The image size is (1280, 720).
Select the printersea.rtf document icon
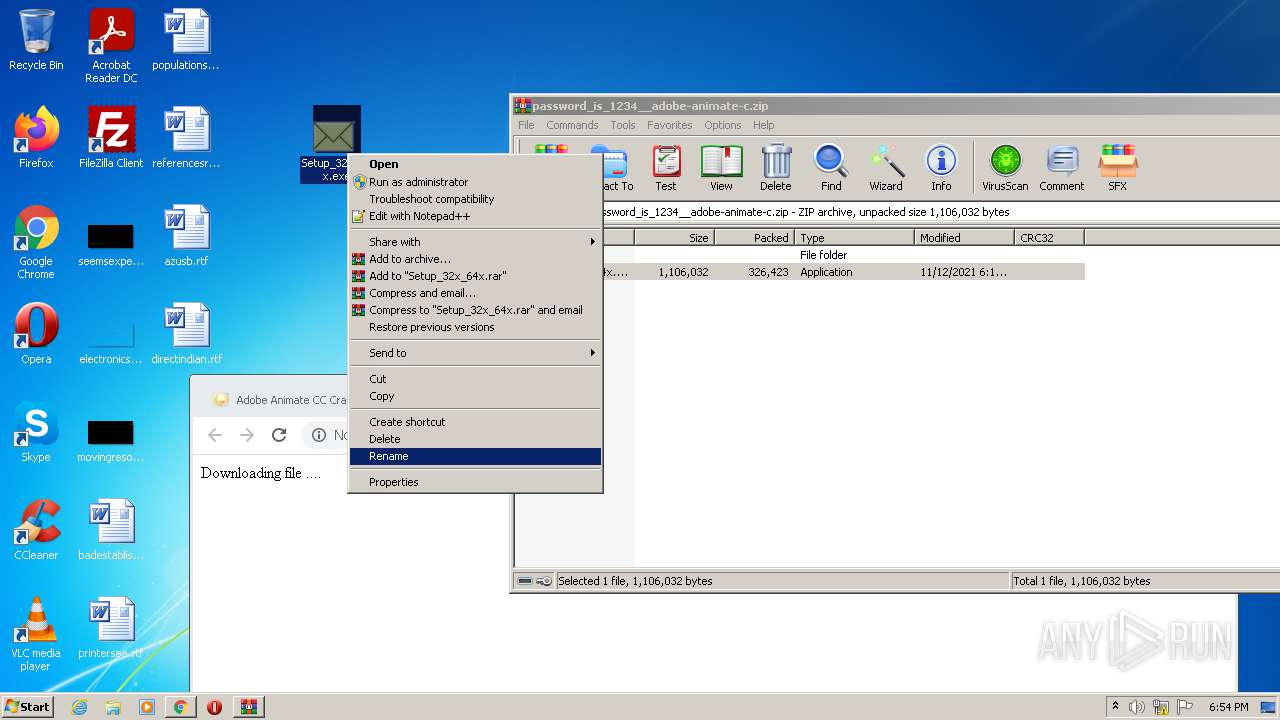[111, 628]
